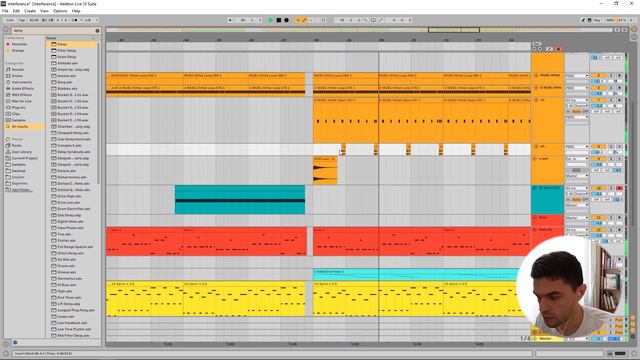Click the Link button in control bar
Viewport: 640px width, 360px height.
click(x=10, y=20)
